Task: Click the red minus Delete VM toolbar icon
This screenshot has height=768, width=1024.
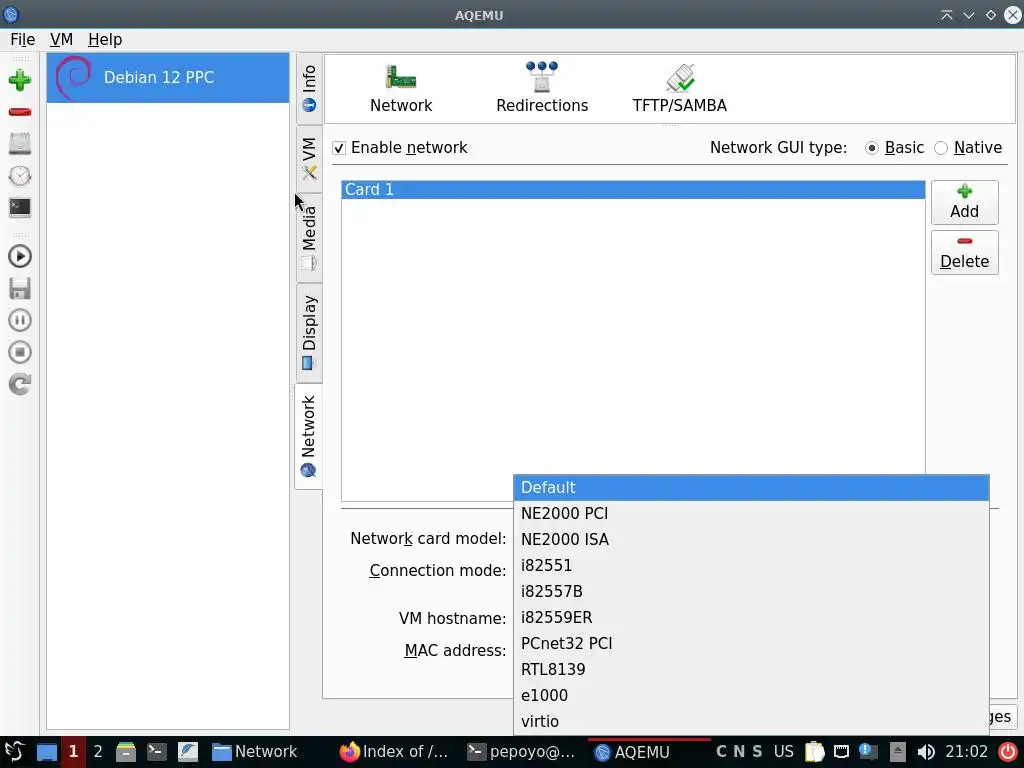Action: [x=20, y=112]
